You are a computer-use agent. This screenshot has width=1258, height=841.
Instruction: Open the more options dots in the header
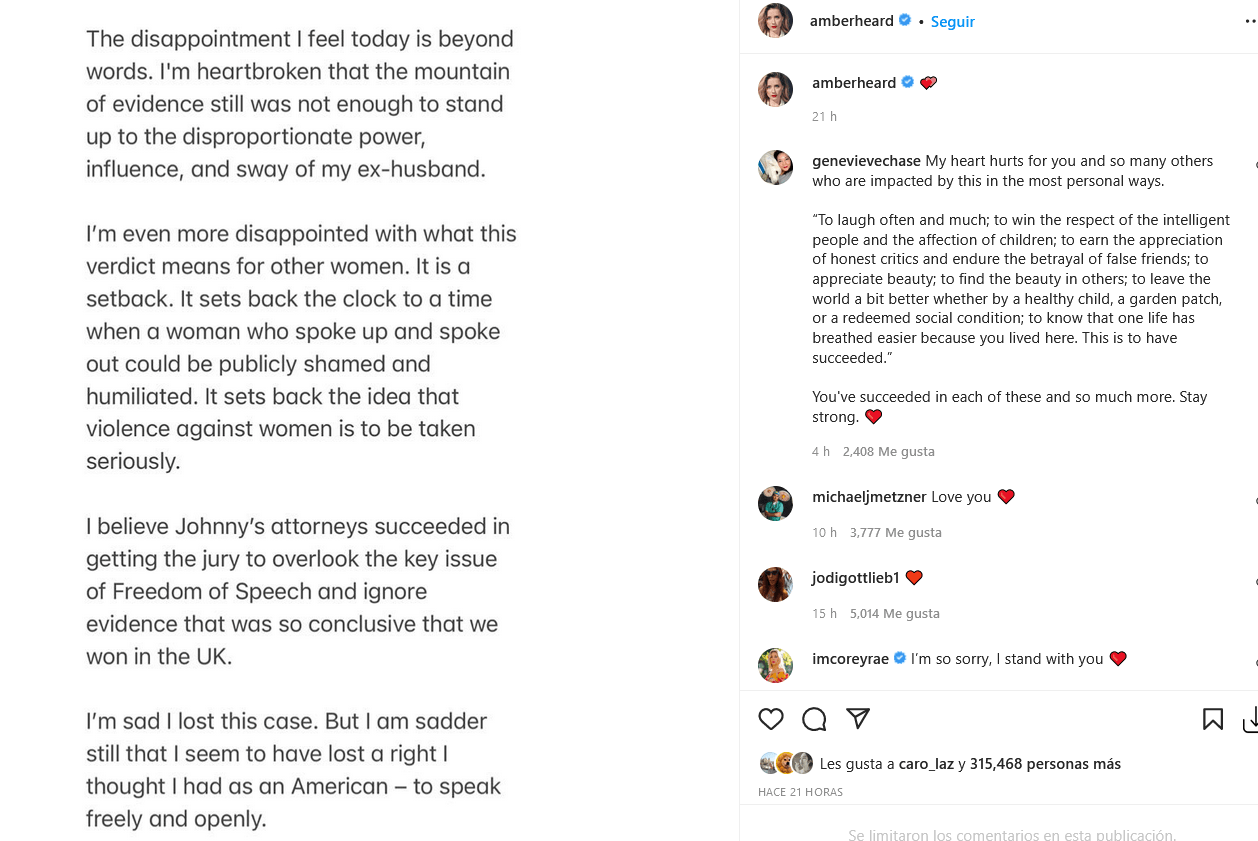click(1250, 21)
